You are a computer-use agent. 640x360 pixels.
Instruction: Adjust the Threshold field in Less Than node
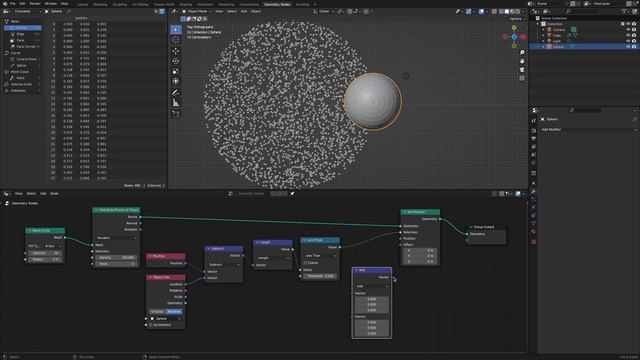coord(320,276)
